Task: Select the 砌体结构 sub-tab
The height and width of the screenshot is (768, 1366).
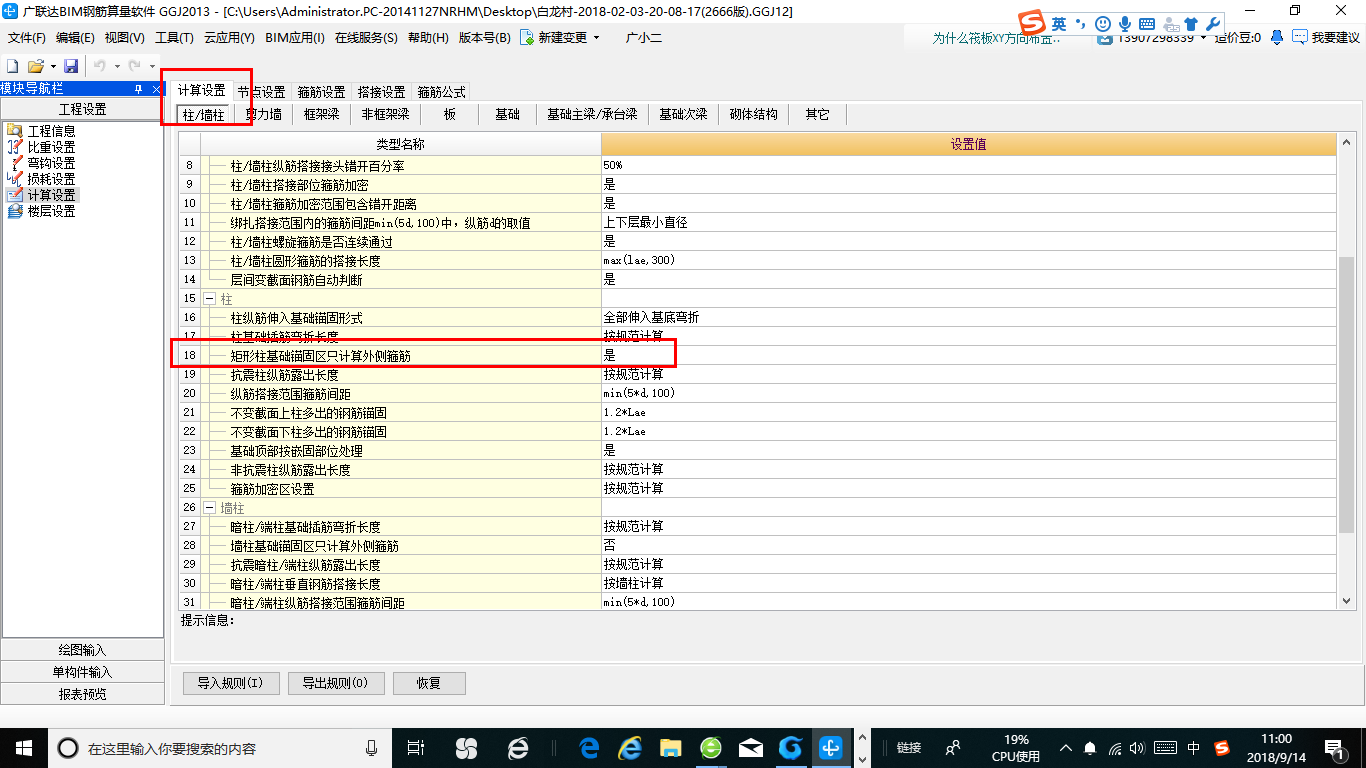Action: pyautogui.click(x=753, y=114)
